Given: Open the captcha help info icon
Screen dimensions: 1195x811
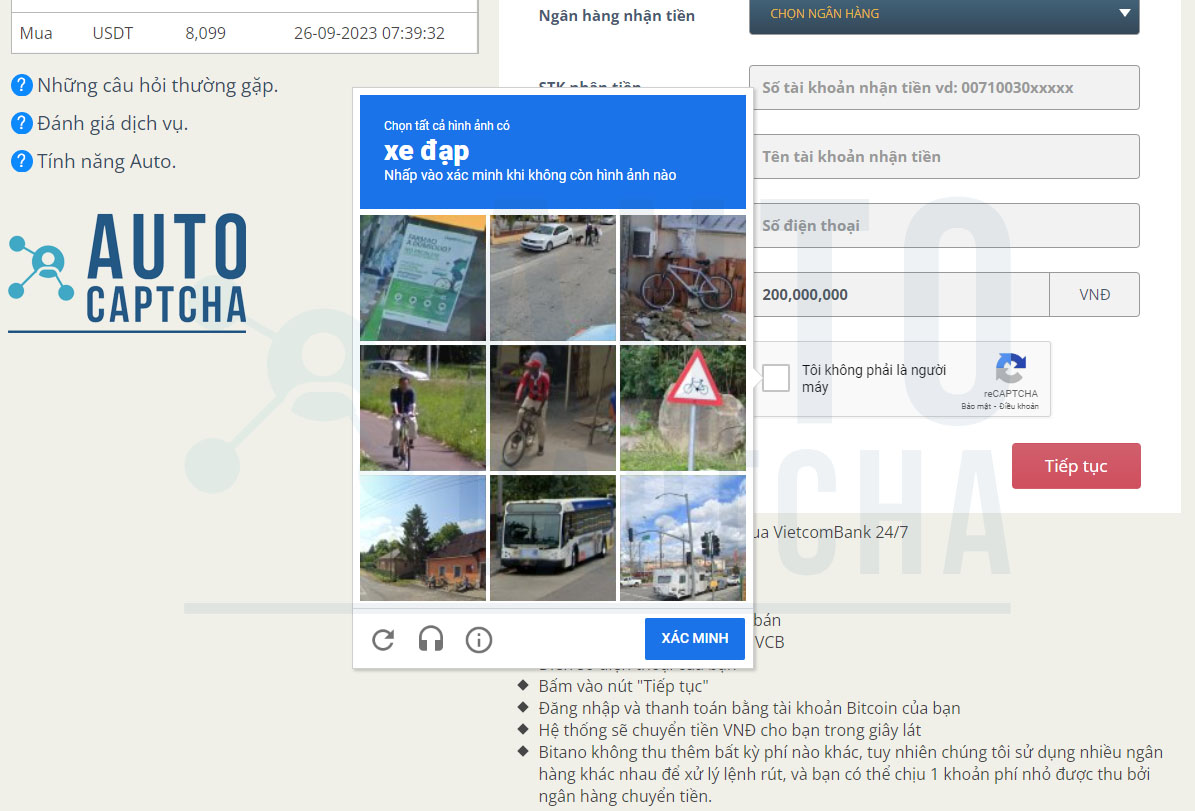Looking at the screenshot, I should pos(479,640).
